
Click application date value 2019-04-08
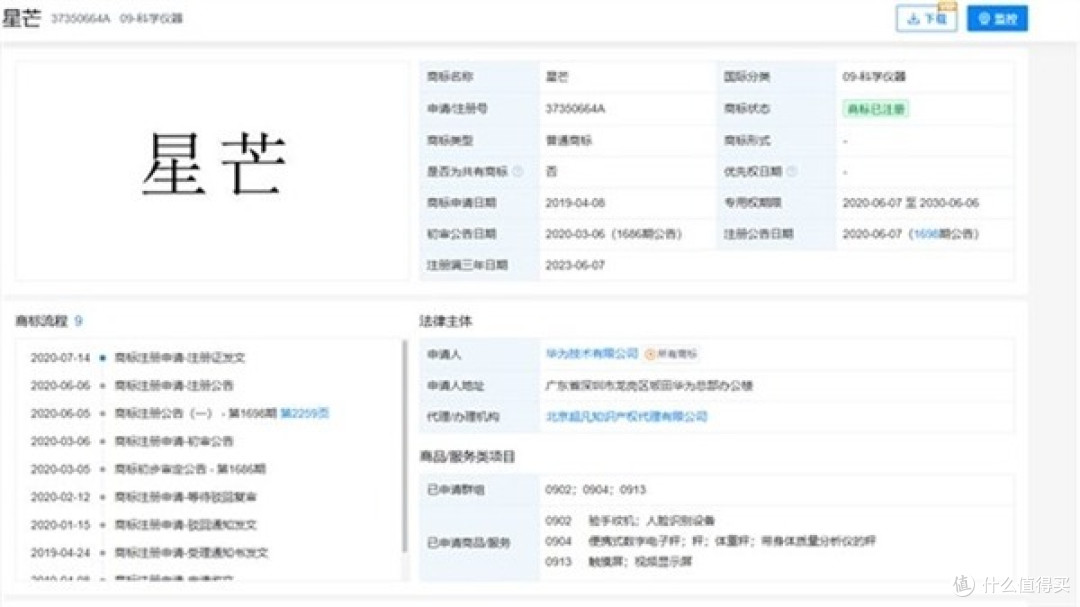coord(575,203)
